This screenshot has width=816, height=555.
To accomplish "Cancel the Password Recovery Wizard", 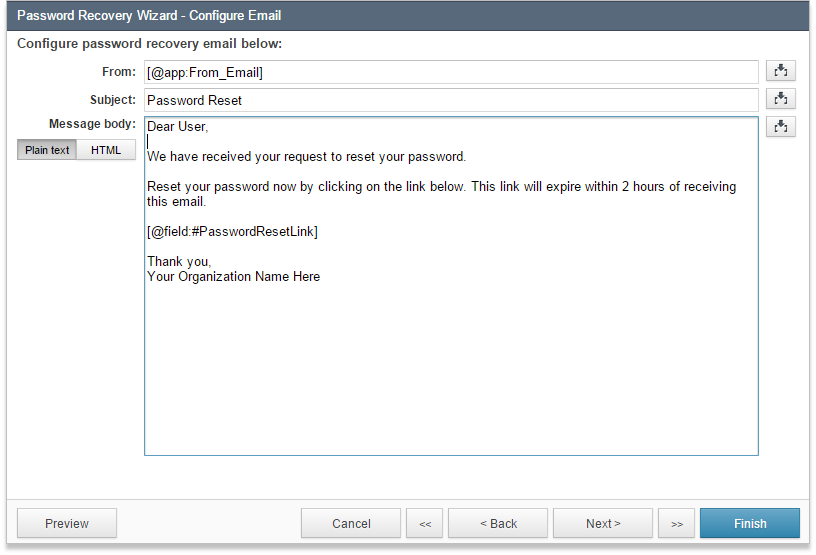I will click(351, 523).
